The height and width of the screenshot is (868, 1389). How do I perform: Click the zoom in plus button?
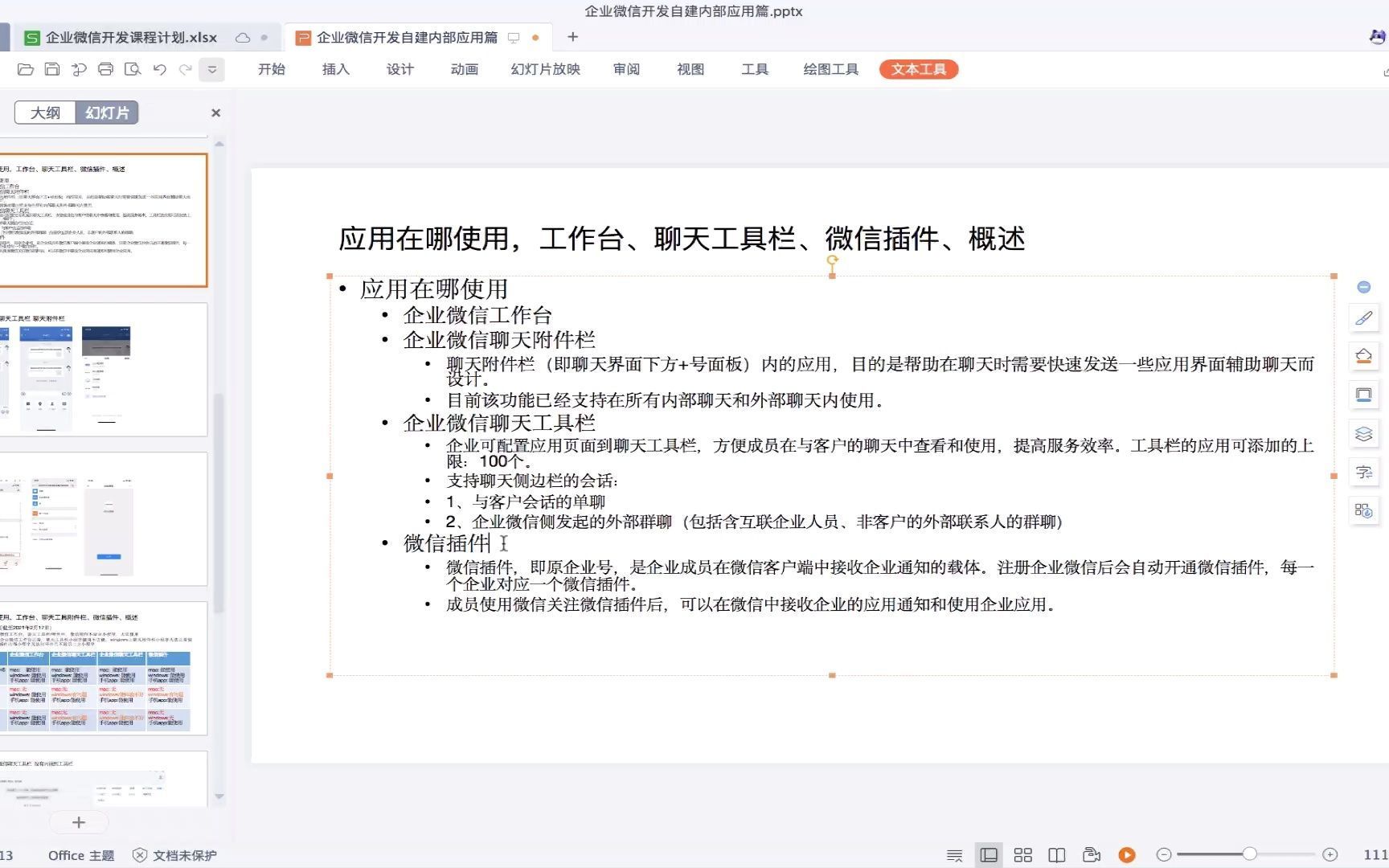tap(1330, 854)
